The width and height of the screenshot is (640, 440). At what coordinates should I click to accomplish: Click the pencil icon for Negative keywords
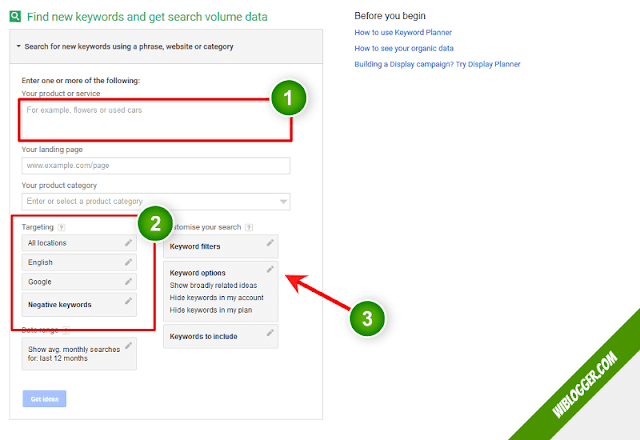129,301
